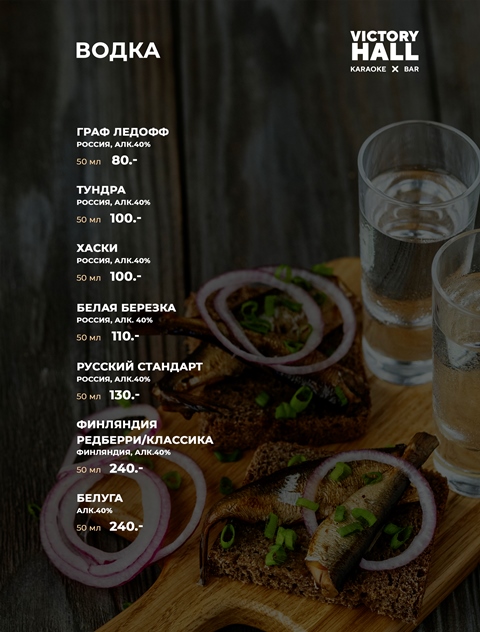The image size is (480, 632).
Task: Click the ВОДКА heading
Action: [118, 51]
